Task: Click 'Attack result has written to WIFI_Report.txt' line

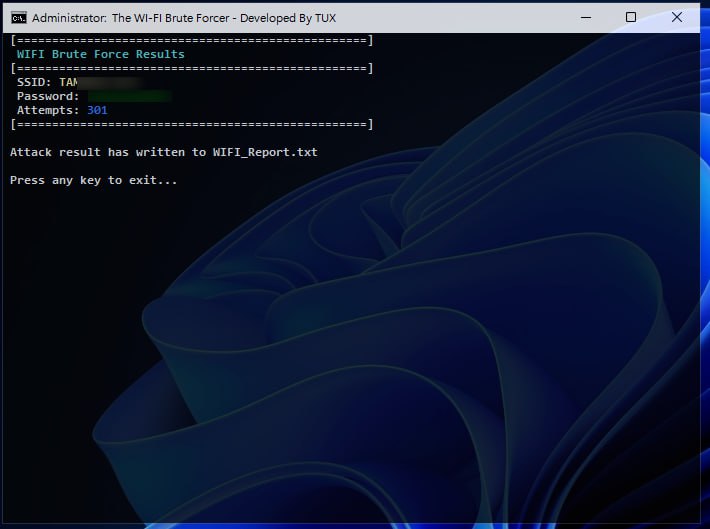Action: 164,152
